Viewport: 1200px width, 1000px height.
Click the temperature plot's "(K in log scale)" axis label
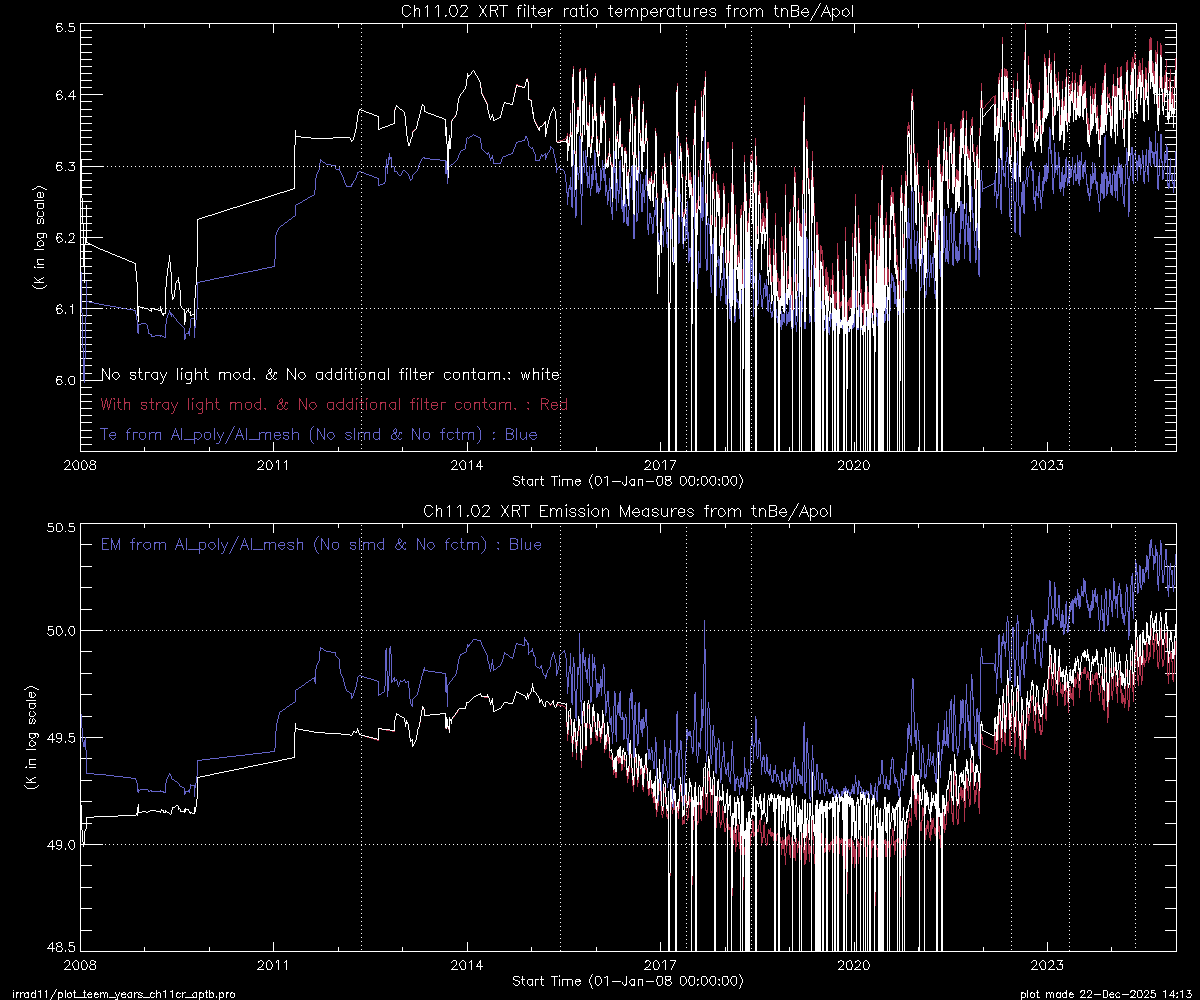37,238
